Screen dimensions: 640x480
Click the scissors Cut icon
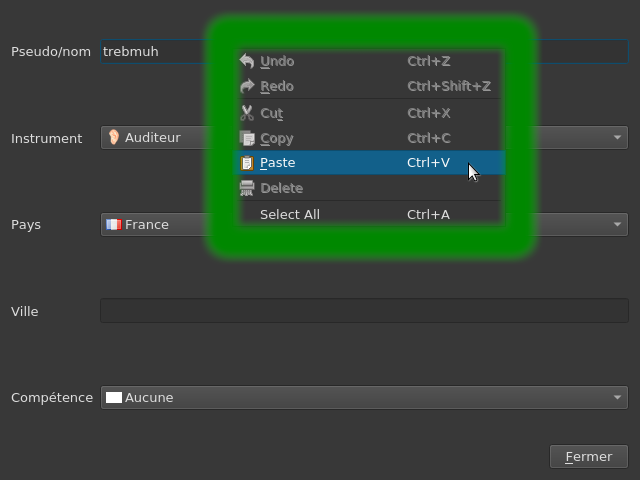[x=247, y=113]
